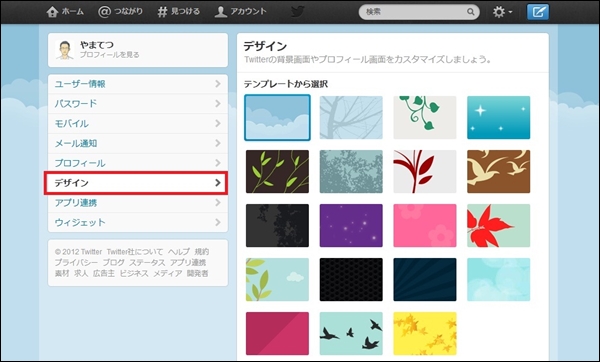Select the purple starry theme

(x=351, y=225)
